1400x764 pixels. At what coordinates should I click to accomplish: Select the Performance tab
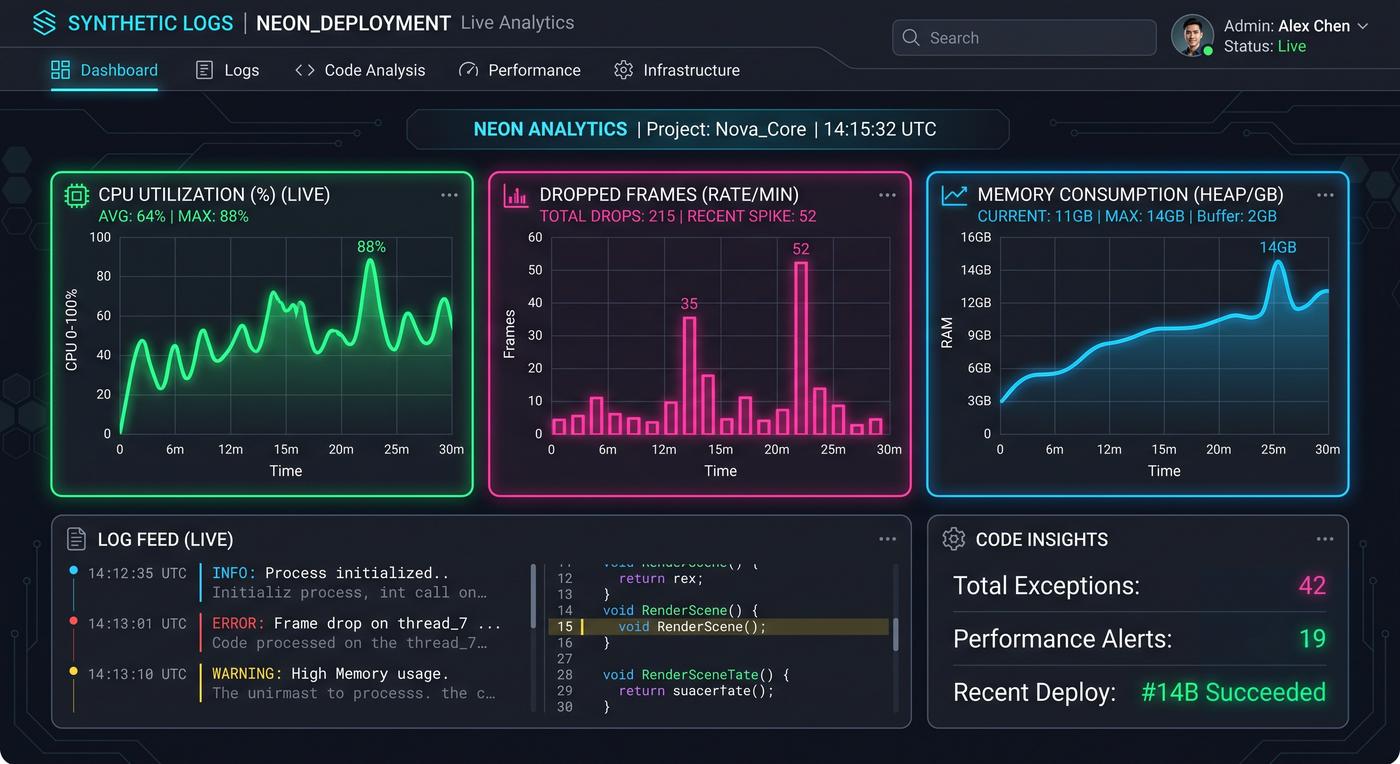click(519, 70)
